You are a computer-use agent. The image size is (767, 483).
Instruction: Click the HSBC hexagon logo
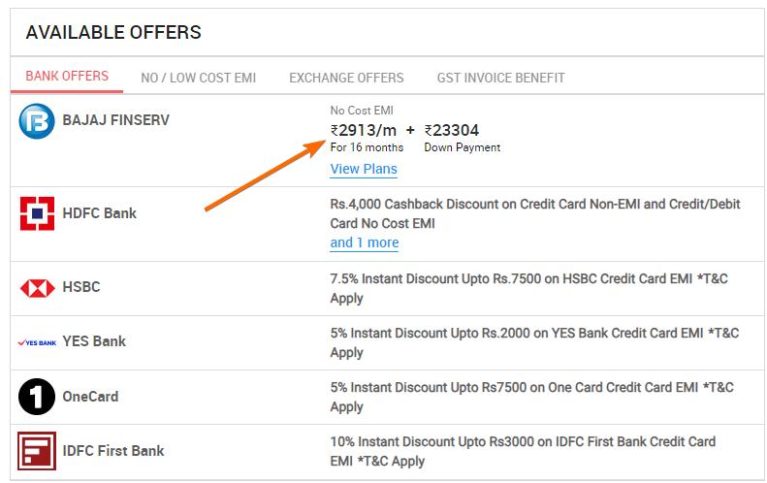click(37, 288)
